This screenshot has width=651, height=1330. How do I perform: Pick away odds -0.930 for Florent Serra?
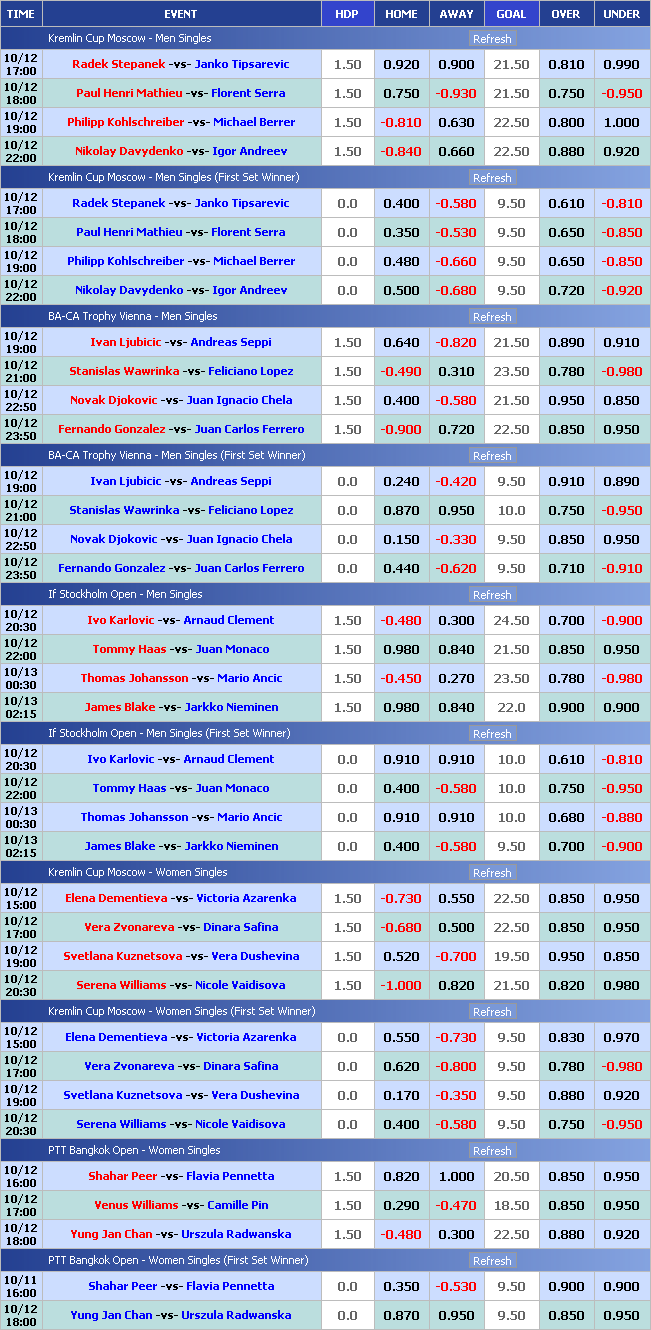tap(456, 93)
